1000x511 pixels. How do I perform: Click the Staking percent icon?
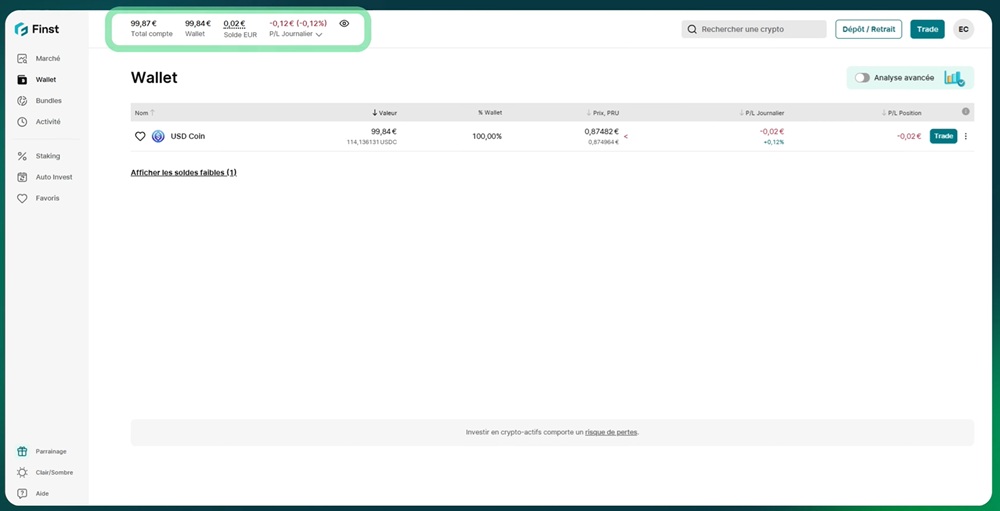click(x=22, y=156)
